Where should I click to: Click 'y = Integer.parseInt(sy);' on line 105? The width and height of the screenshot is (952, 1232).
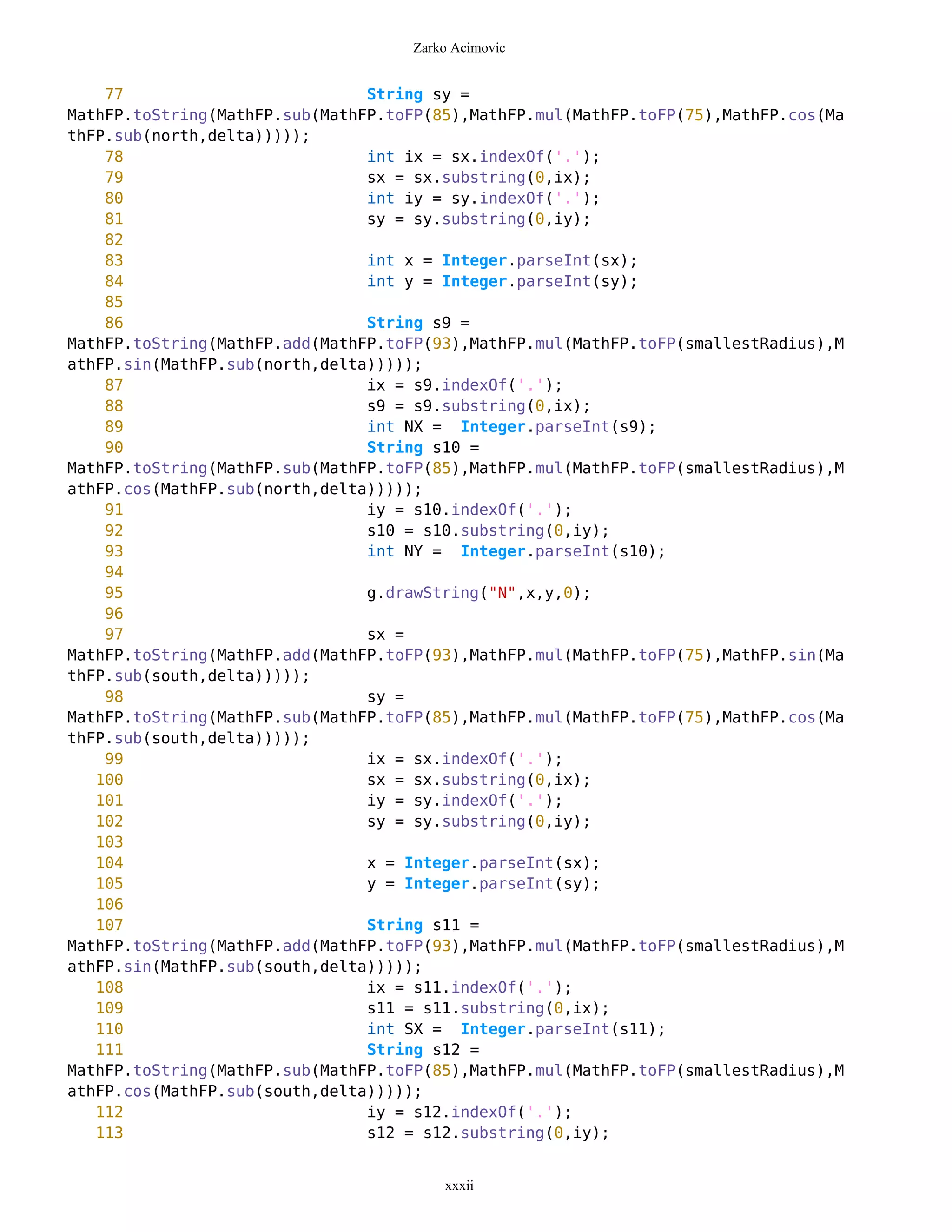(483, 884)
